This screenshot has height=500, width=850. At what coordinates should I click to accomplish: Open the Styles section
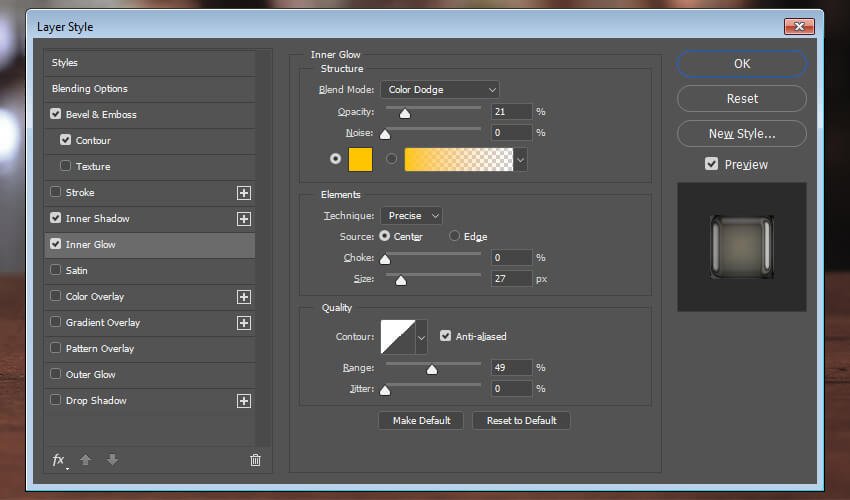(150, 63)
